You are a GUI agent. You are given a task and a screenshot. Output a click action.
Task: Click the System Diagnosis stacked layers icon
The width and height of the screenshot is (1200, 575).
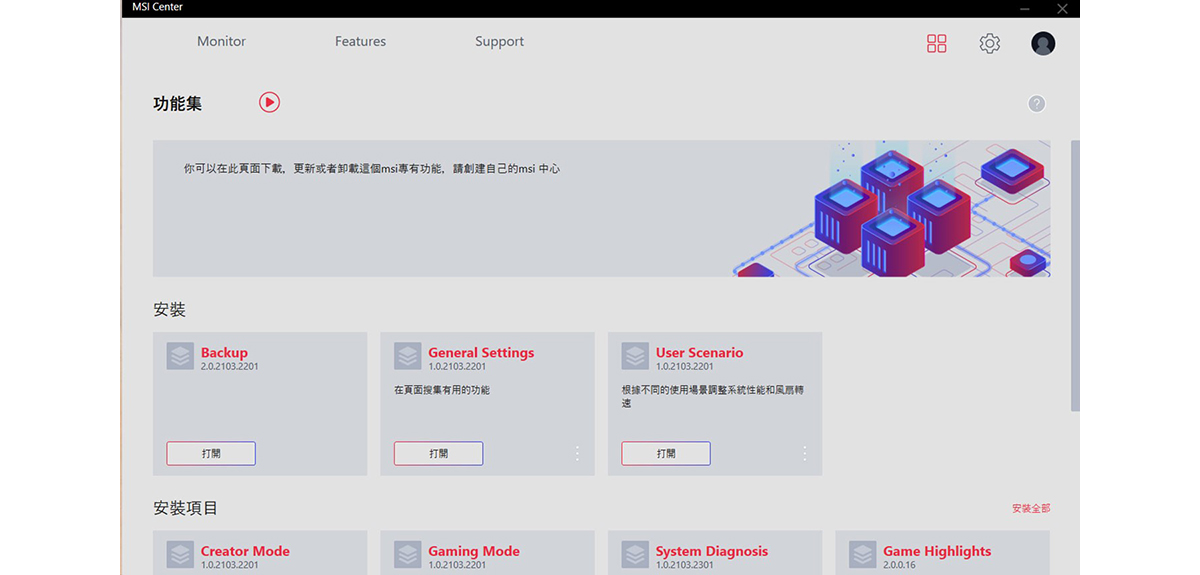(635, 555)
